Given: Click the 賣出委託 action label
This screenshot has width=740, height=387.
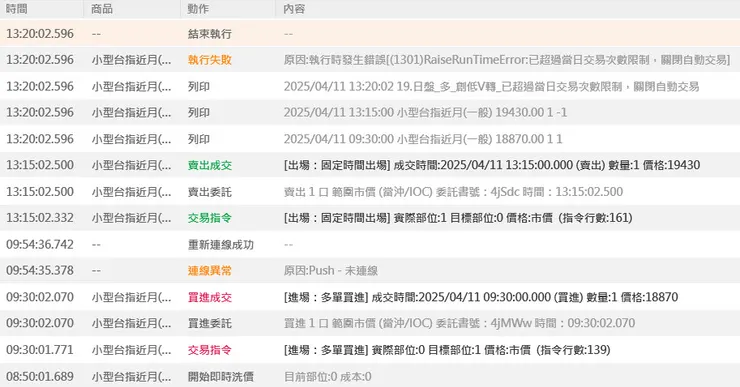Looking at the screenshot, I should (210, 192).
